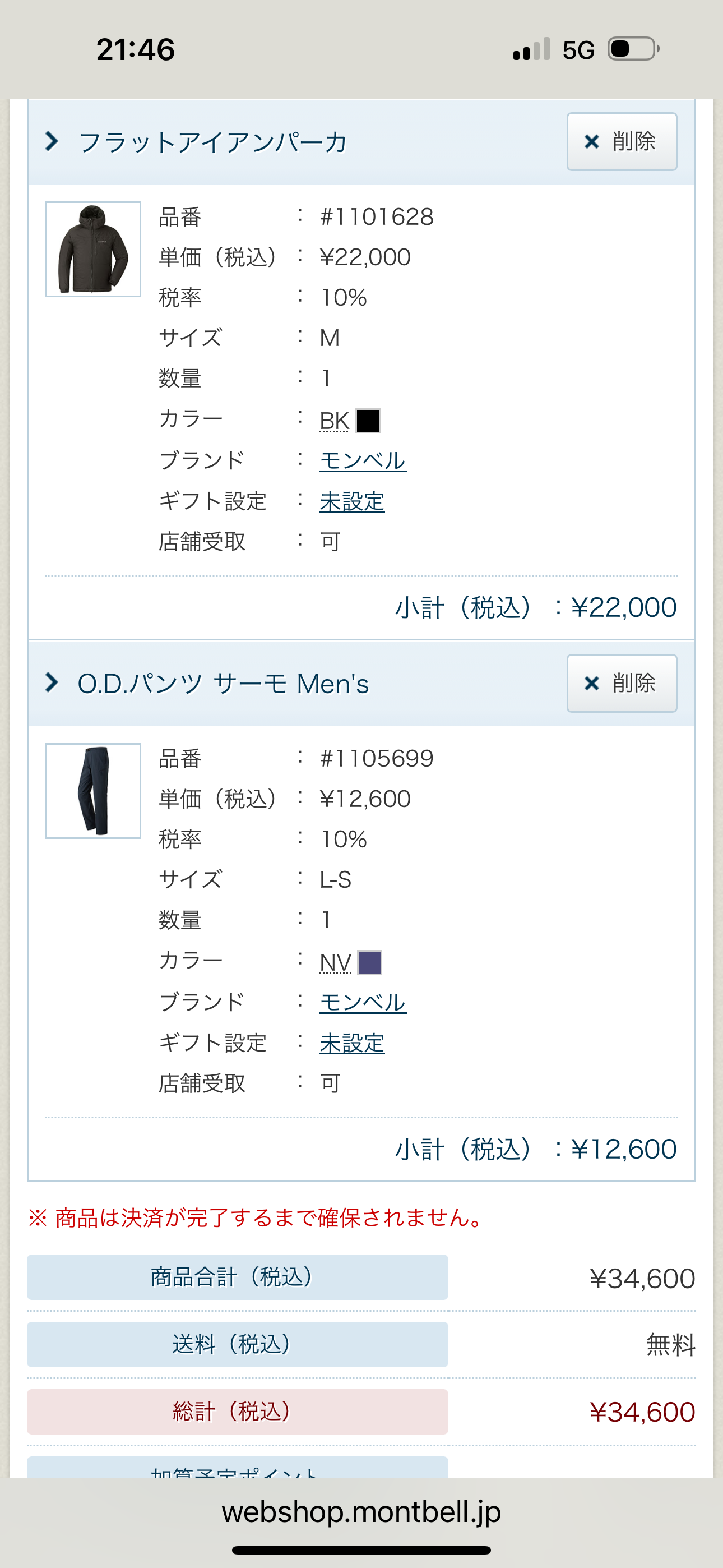
Task: Delete the フラットアイアンパーカ from the cart
Action: [621, 142]
